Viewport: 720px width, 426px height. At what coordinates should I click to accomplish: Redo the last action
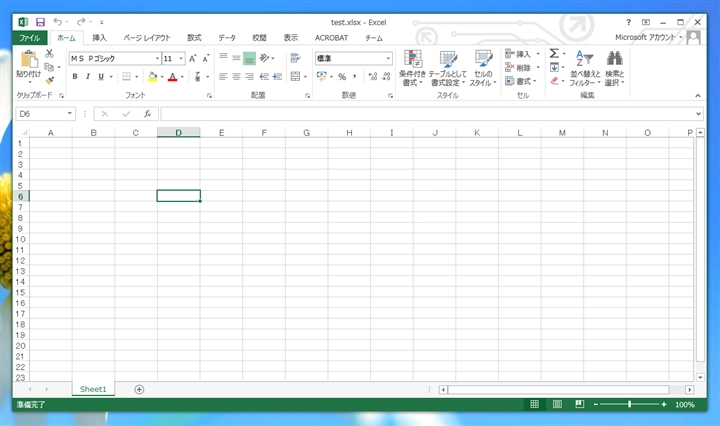coord(81,22)
